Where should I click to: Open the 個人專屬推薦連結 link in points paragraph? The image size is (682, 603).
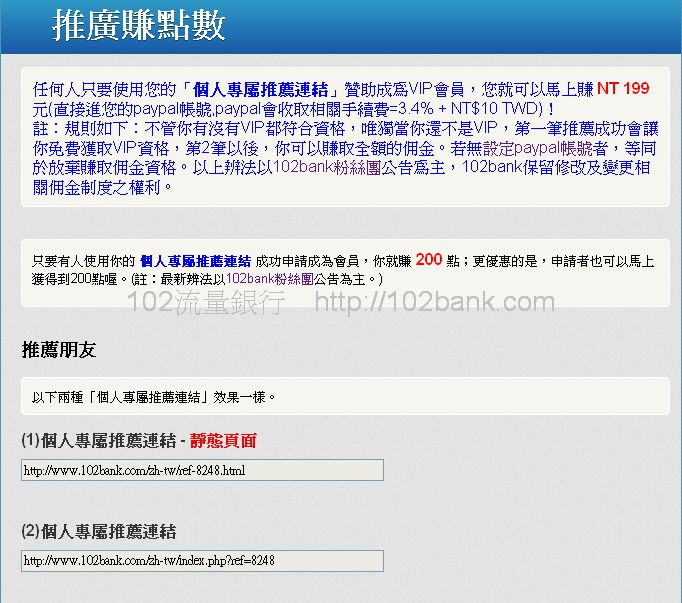(x=195, y=261)
